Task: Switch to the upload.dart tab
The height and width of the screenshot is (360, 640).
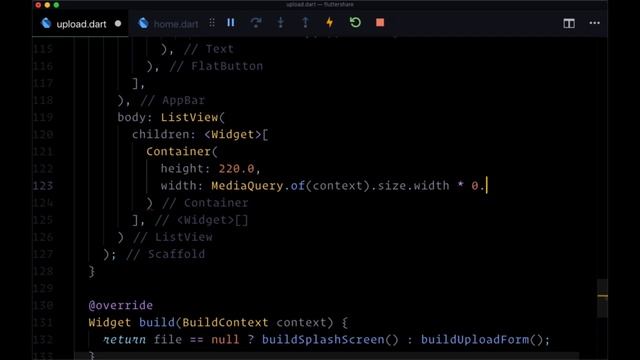Action: pyautogui.click(x=81, y=24)
